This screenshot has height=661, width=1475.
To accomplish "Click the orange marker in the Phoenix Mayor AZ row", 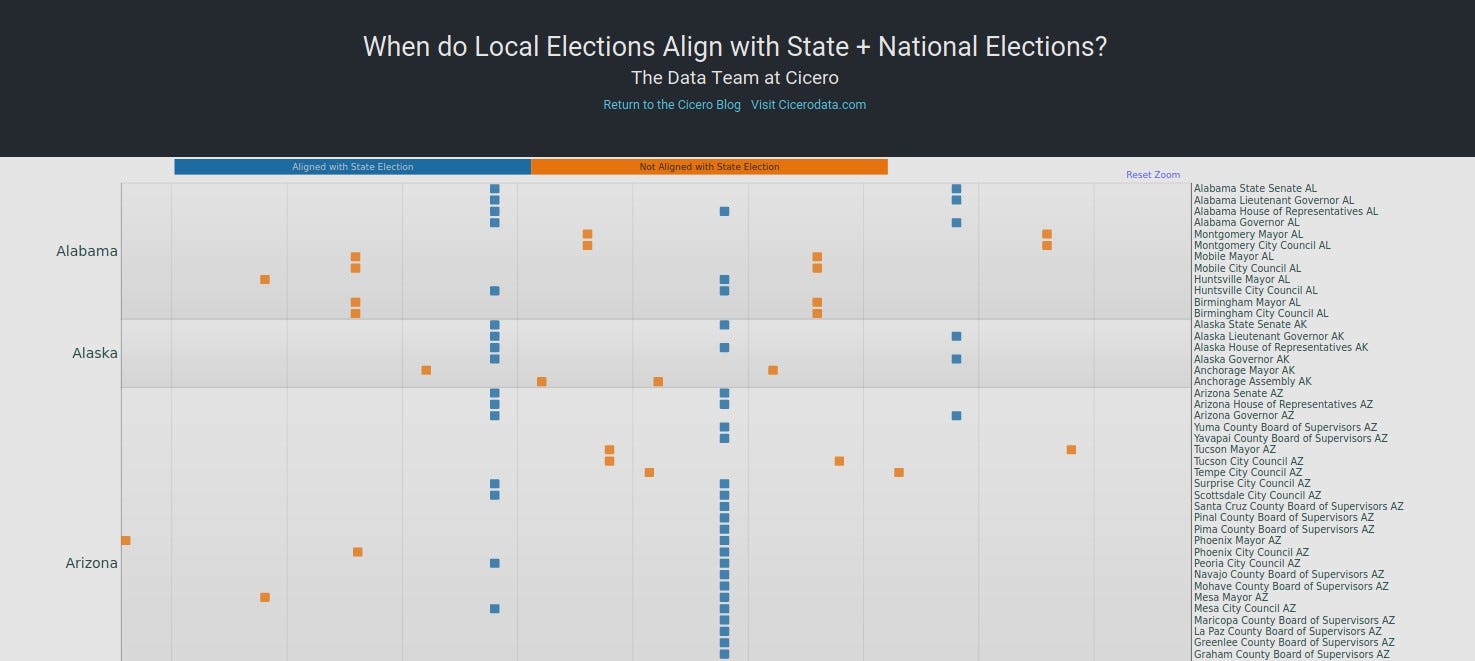I will (x=124, y=540).
